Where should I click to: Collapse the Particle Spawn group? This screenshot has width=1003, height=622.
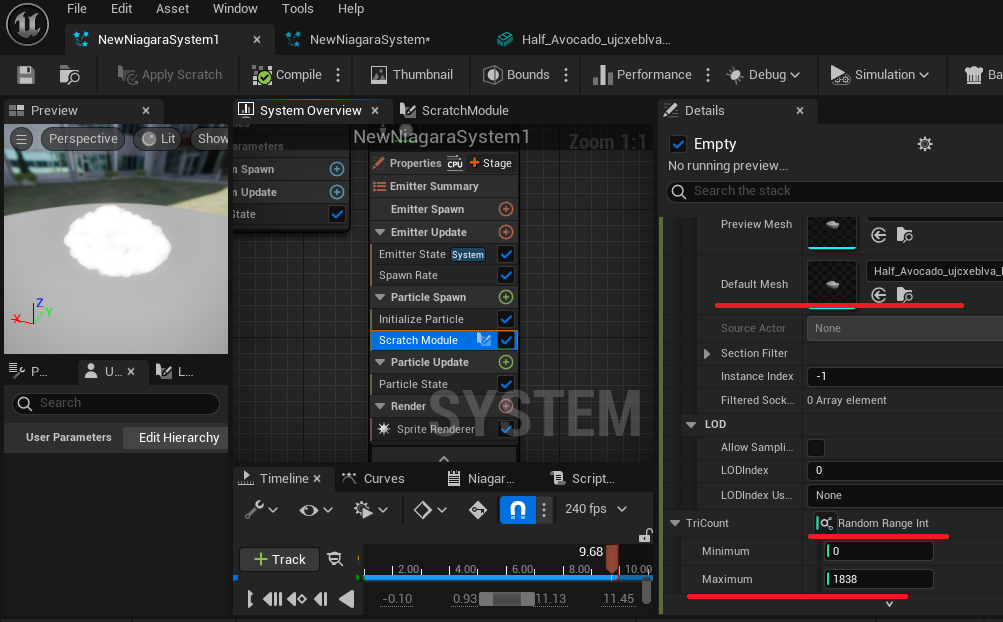click(380, 297)
